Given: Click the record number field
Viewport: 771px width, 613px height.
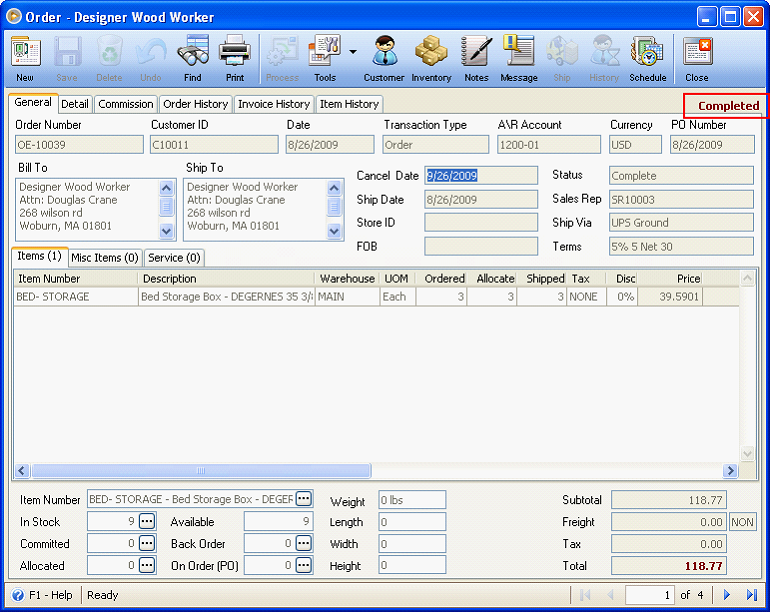Looking at the screenshot, I should [649, 595].
